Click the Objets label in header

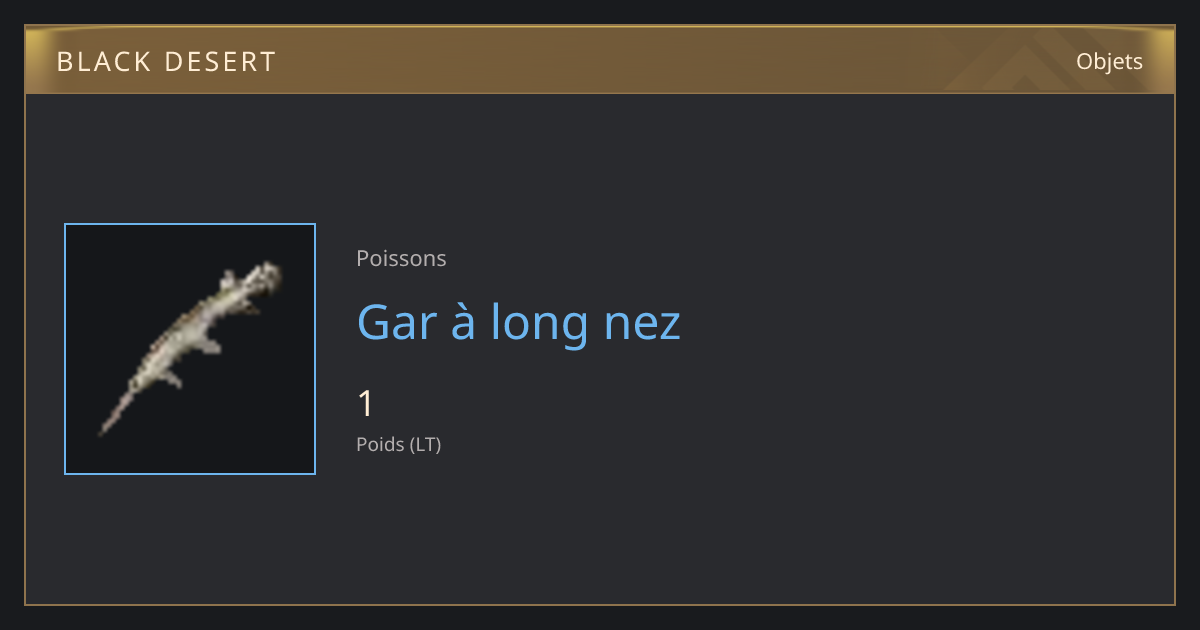(x=1109, y=61)
